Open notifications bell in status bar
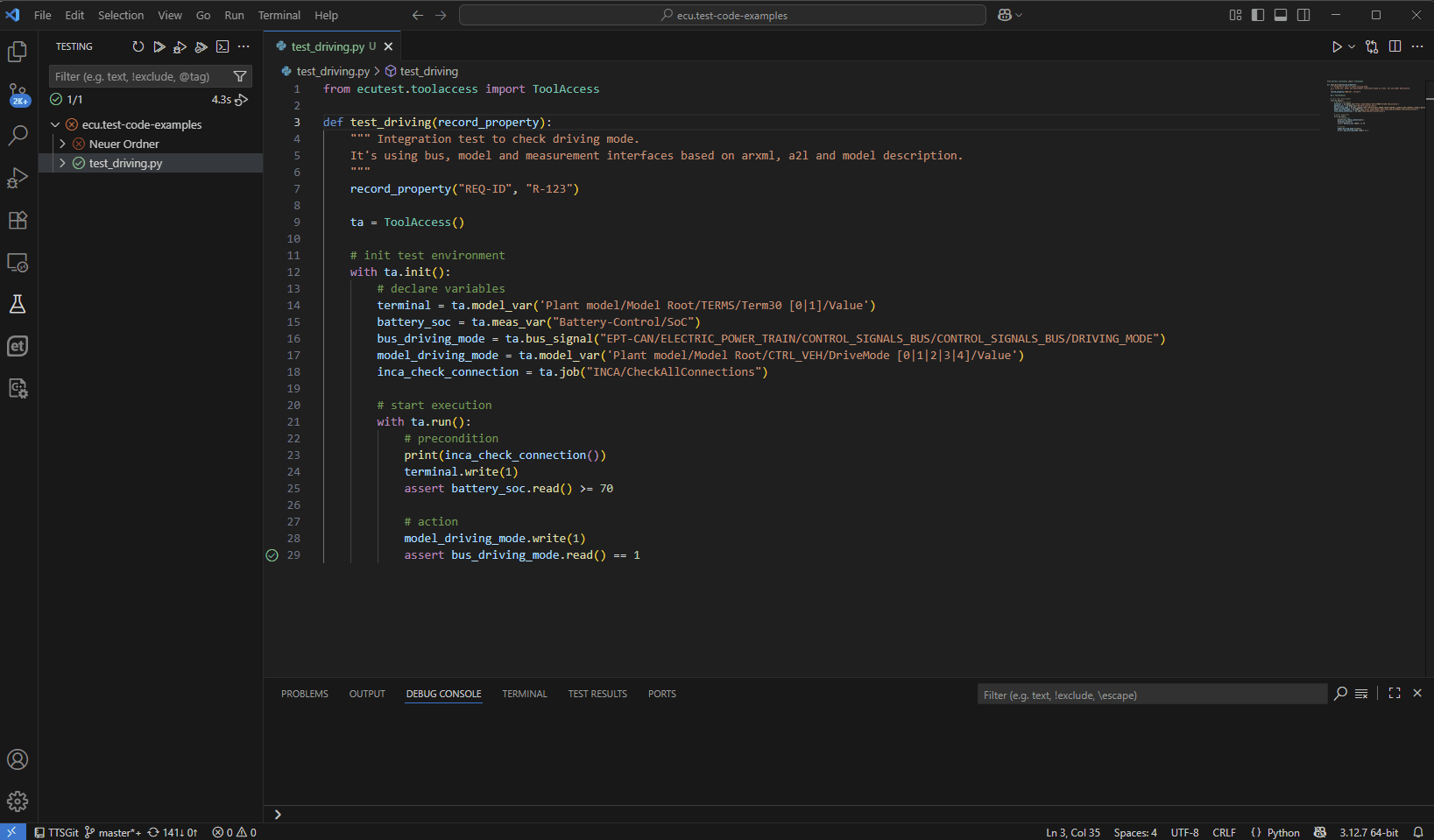Viewport: 1434px width, 840px height. (1418, 832)
